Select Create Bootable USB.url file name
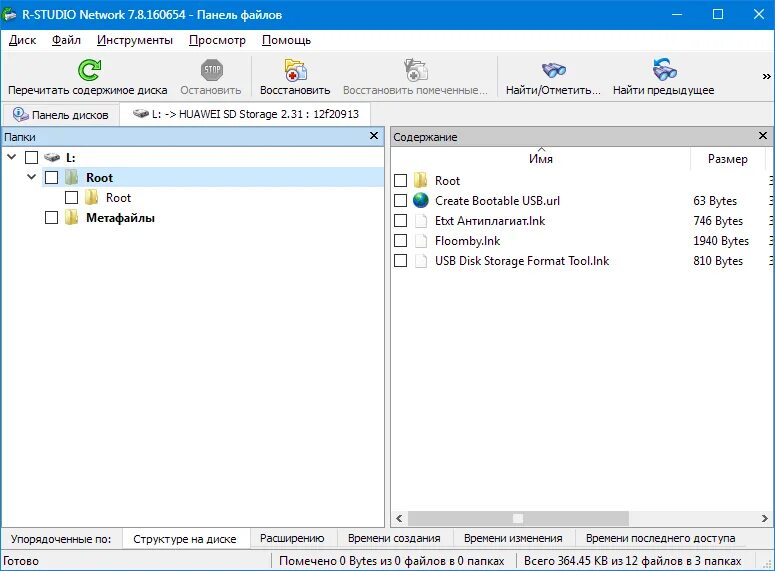Image resolution: width=775 pixels, height=571 pixels. (497, 200)
